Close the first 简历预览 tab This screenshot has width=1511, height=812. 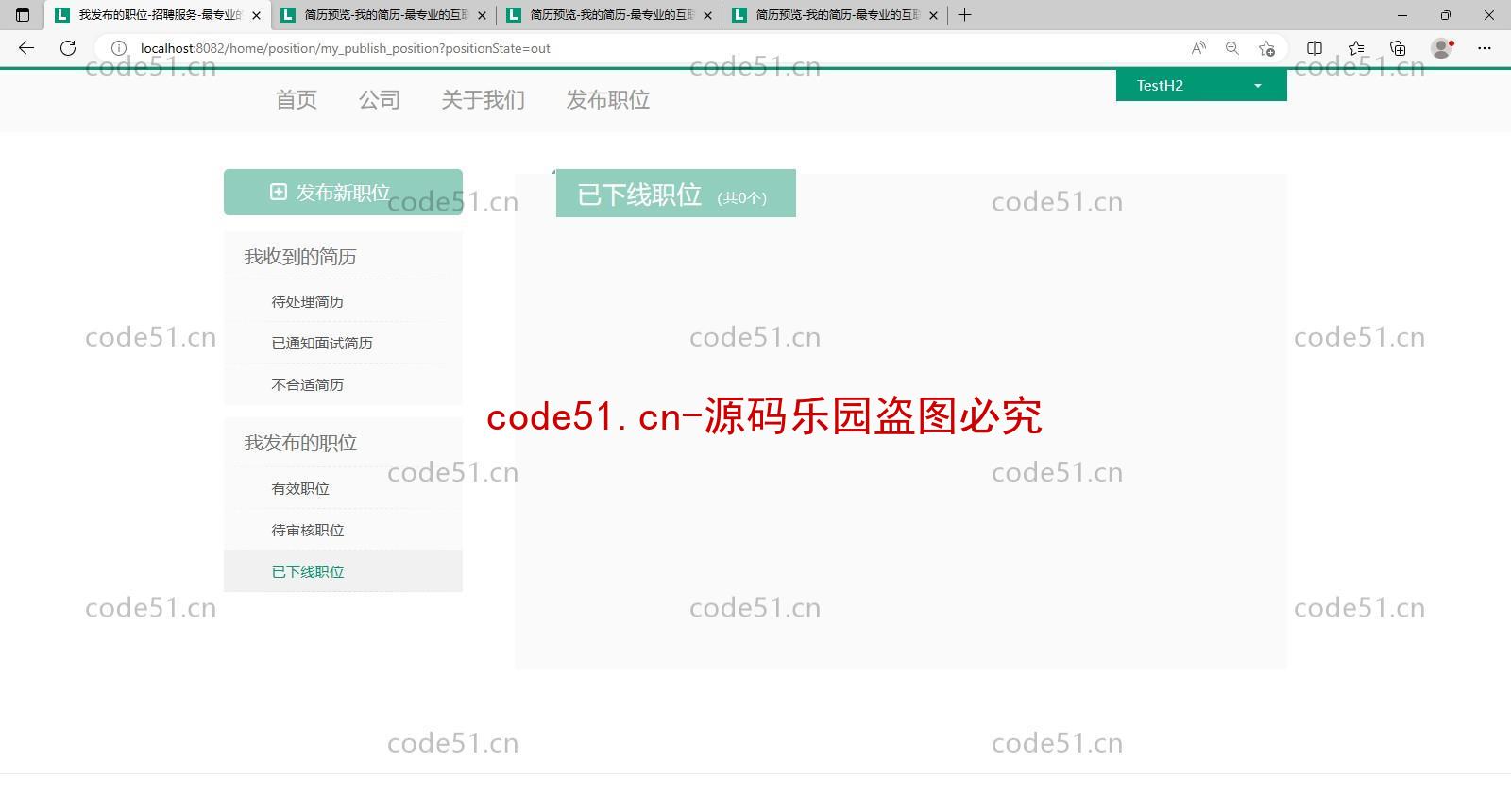point(482,15)
